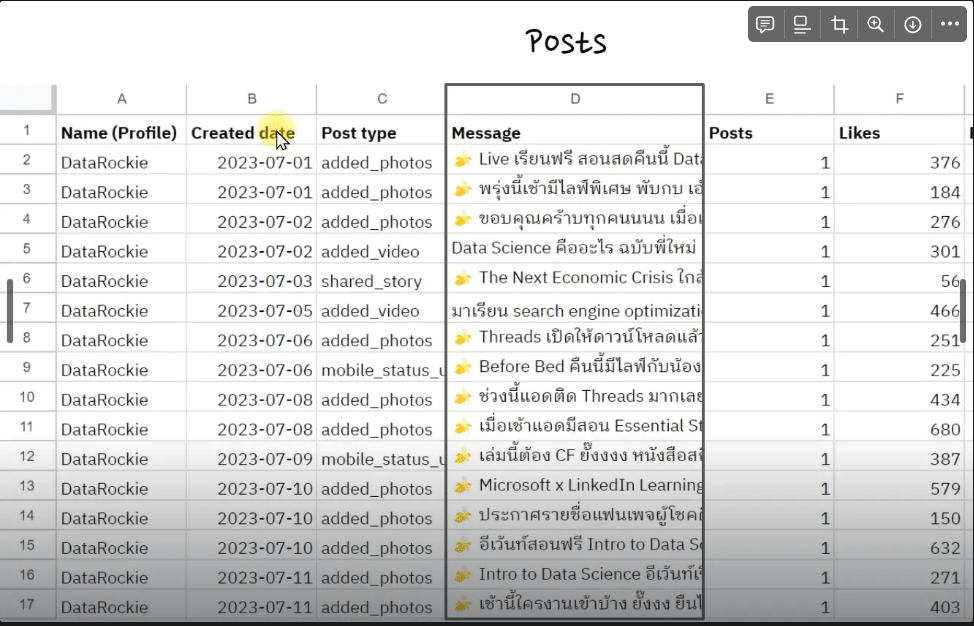Select column A header
The image size is (974, 626).
click(x=121, y=98)
